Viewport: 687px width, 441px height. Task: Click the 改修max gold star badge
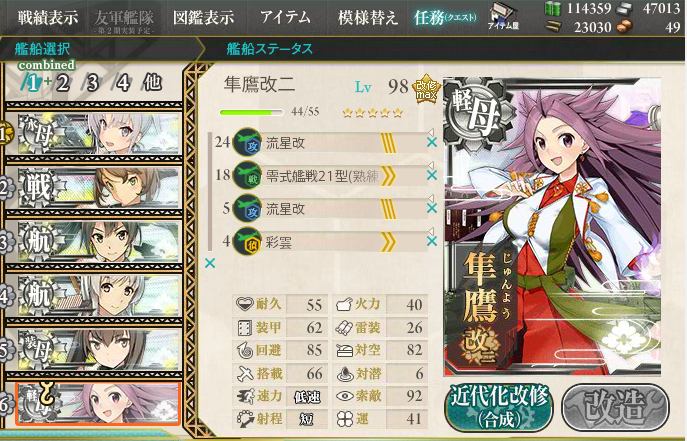(426, 89)
